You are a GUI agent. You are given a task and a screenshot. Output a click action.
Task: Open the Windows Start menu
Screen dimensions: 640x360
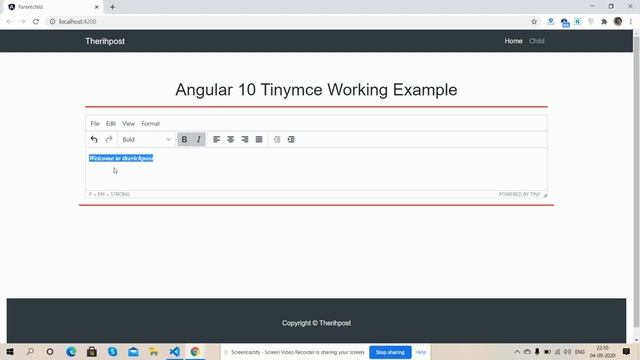point(10,352)
